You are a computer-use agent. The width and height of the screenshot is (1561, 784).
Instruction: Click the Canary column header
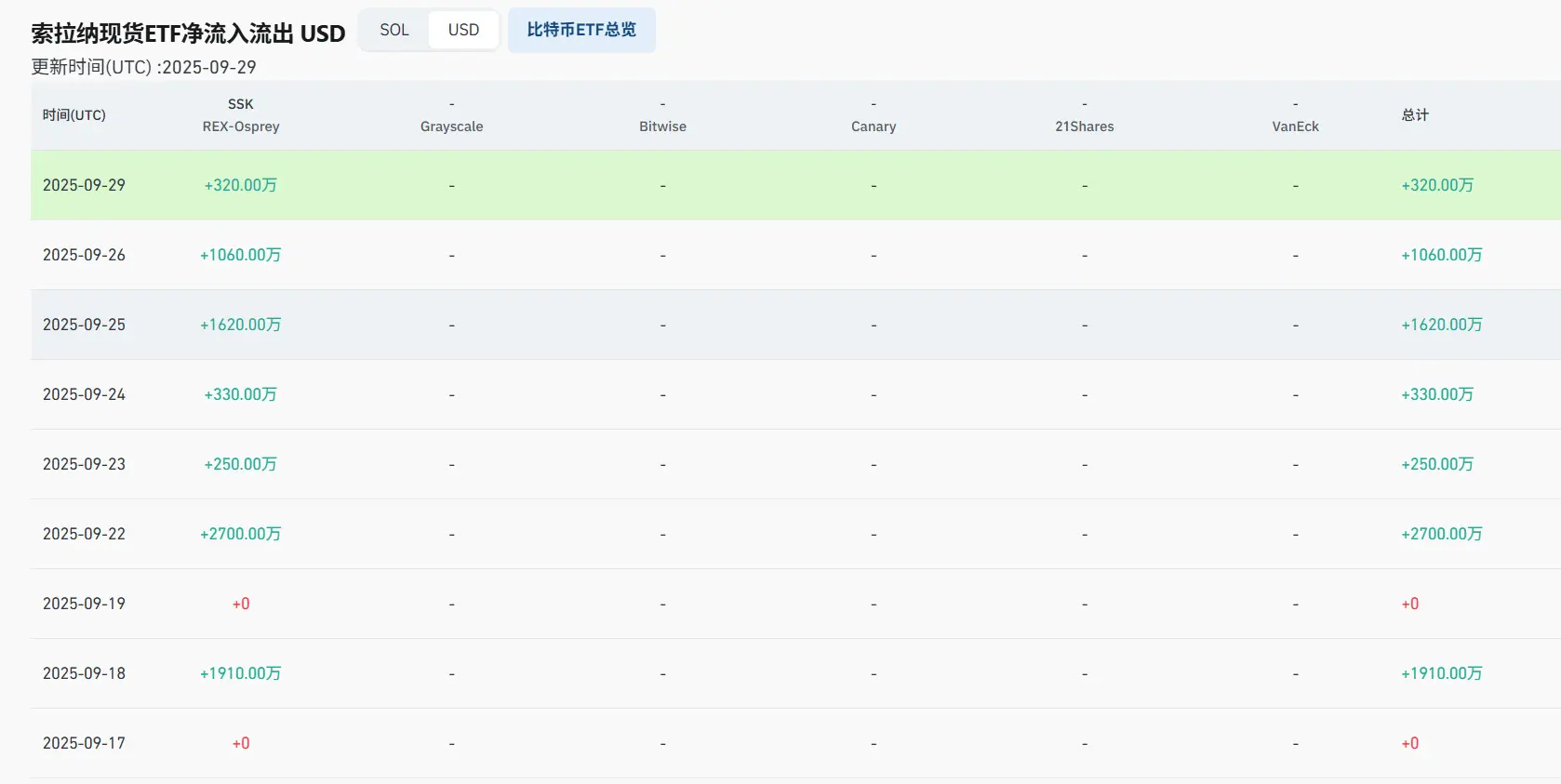pyautogui.click(x=874, y=115)
